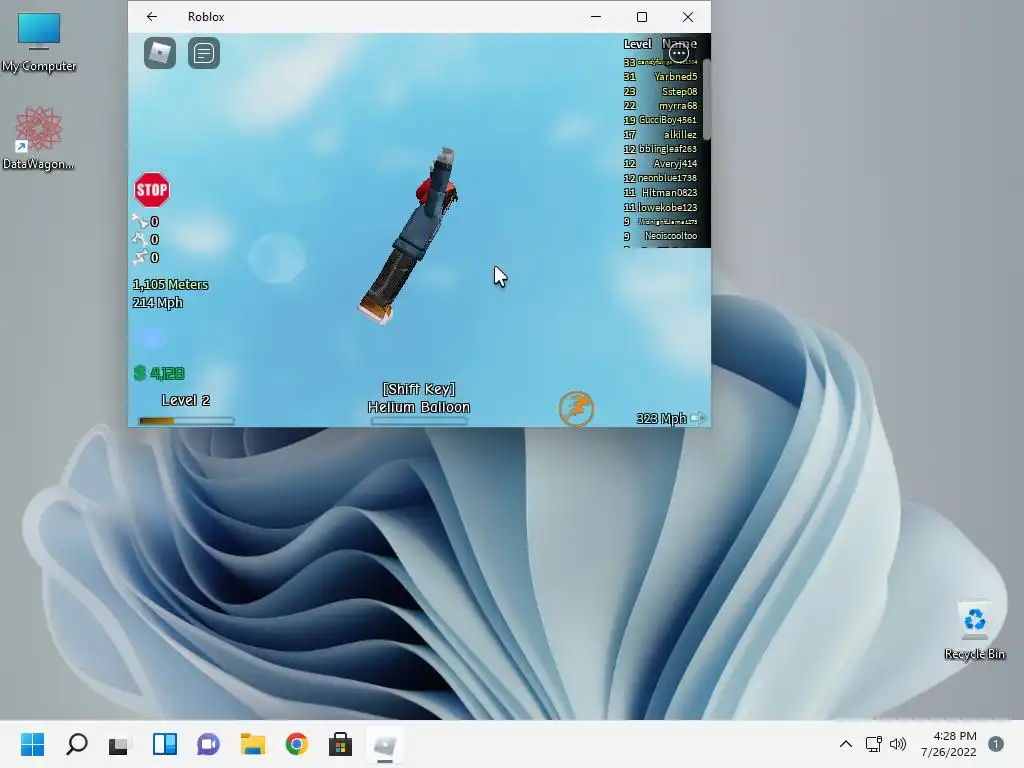Click the first bone counter icon

(140, 221)
